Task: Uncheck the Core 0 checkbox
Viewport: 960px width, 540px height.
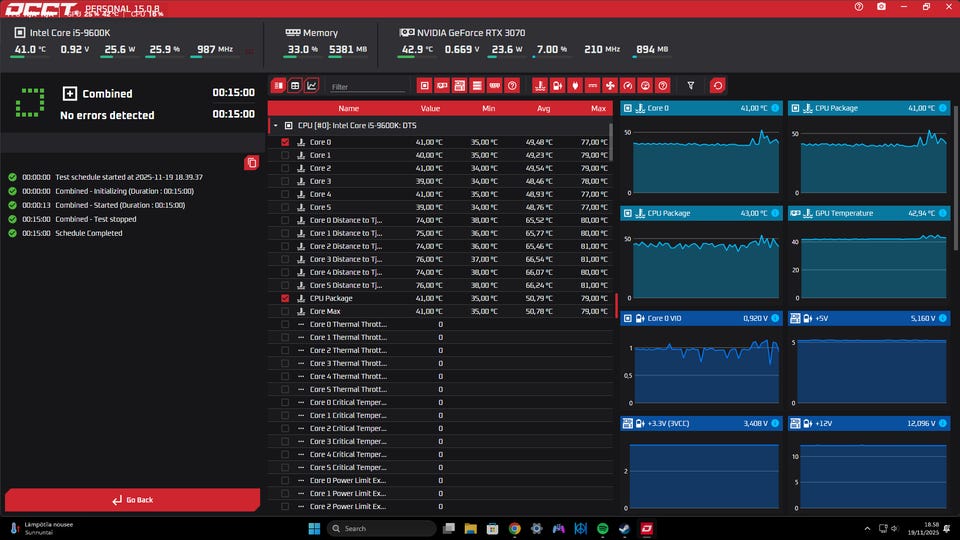Action: (285, 142)
